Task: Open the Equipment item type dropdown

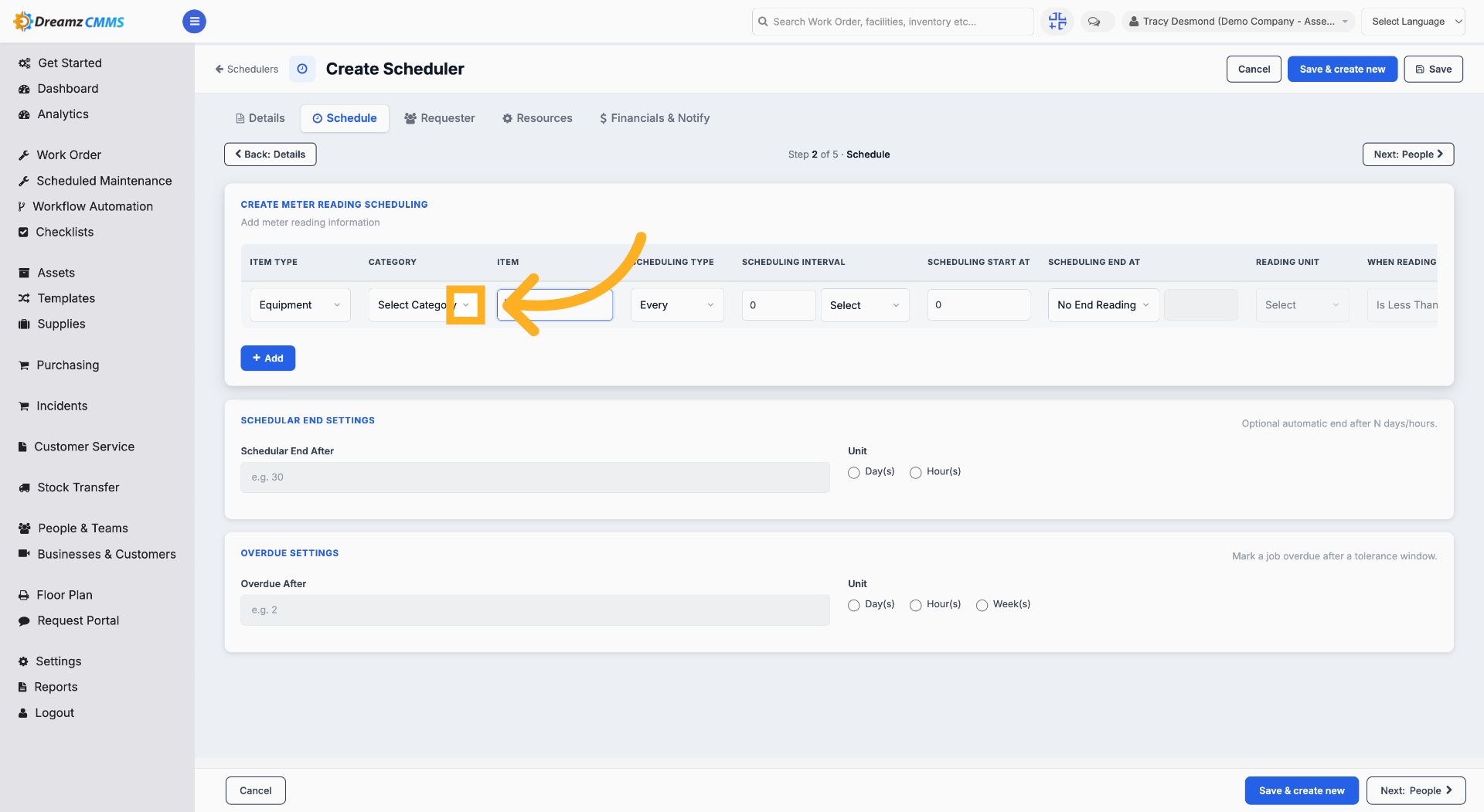Action: coord(300,305)
